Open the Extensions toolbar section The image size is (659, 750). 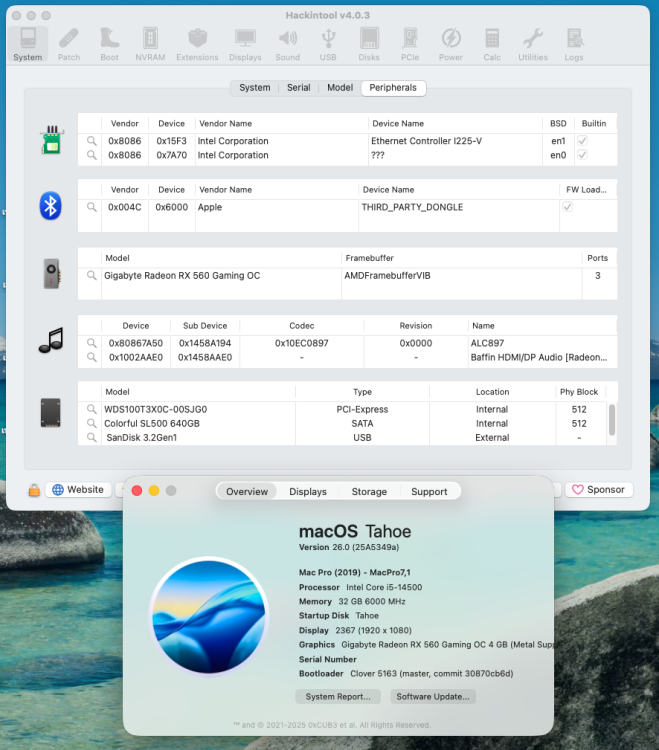pos(197,44)
